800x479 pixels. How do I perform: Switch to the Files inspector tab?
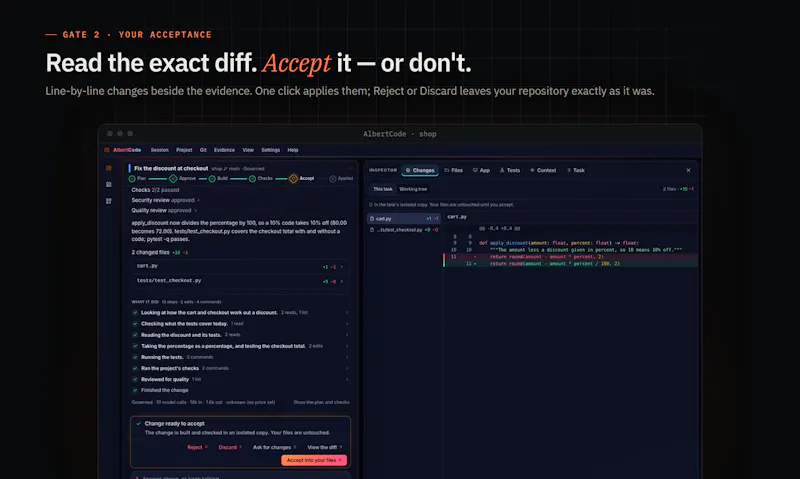click(x=454, y=170)
